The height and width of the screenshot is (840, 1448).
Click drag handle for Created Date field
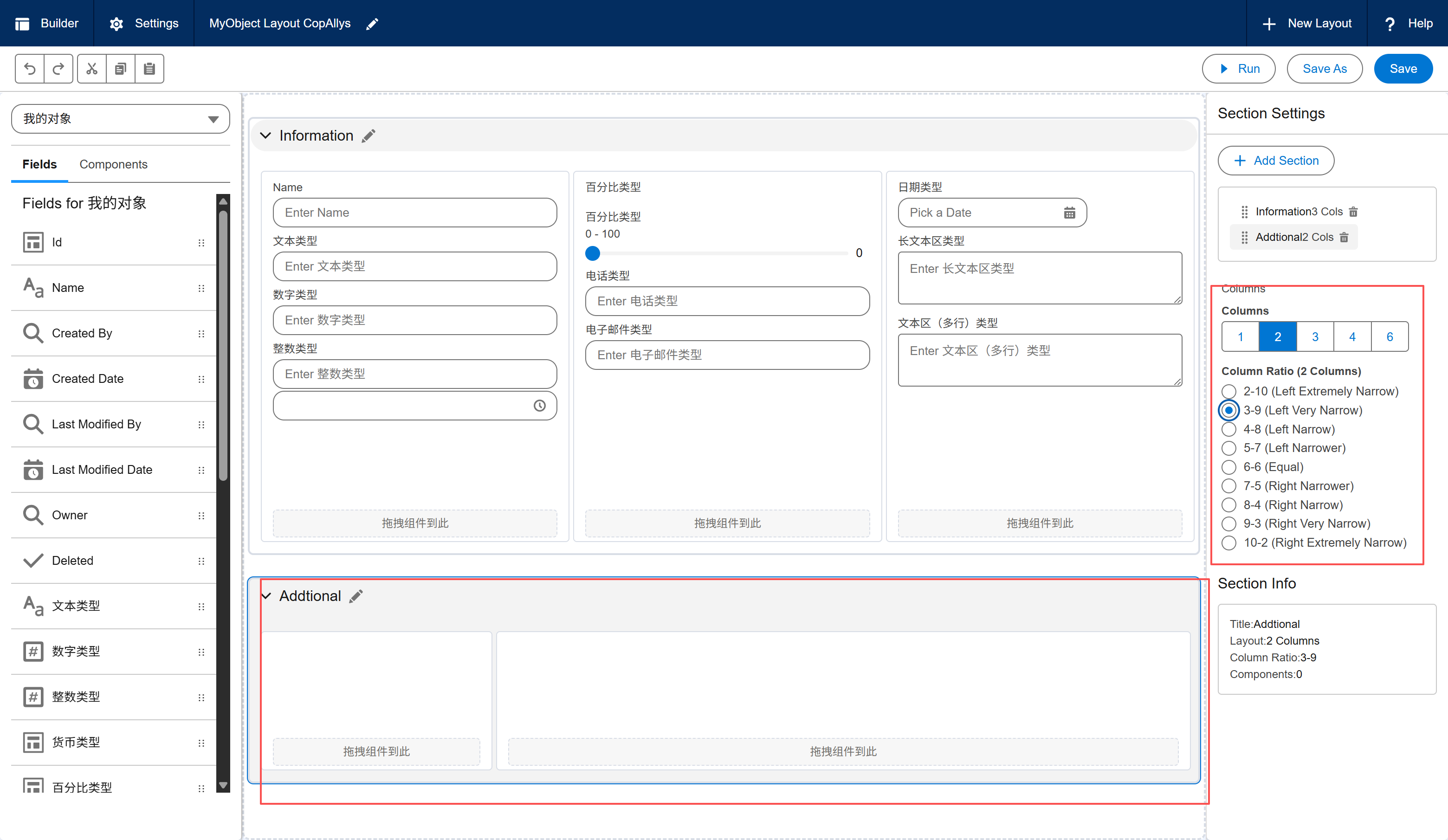click(201, 379)
